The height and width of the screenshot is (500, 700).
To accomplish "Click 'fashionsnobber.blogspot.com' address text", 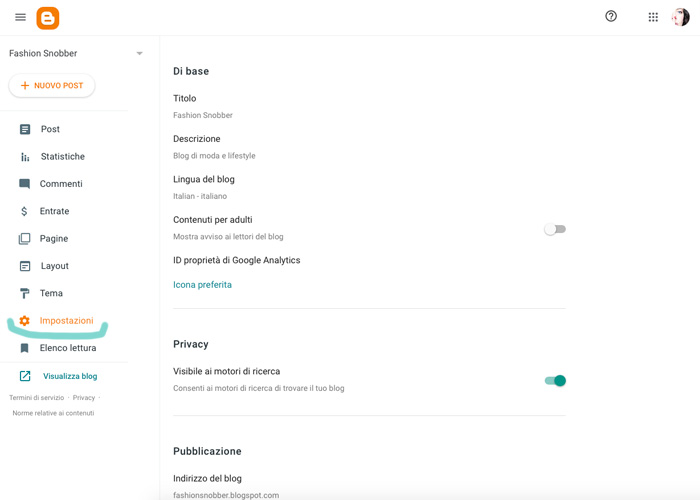I will pos(226,495).
